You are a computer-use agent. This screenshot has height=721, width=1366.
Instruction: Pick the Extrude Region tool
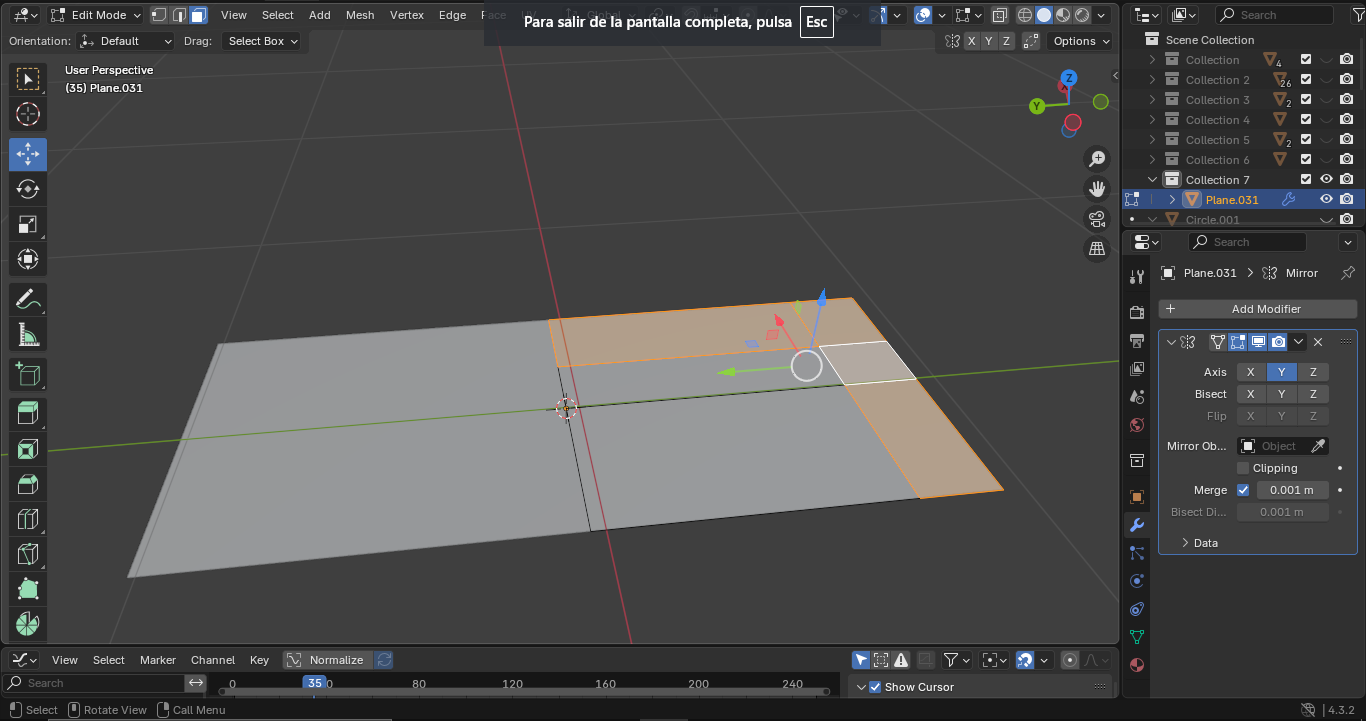tap(28, 414)
